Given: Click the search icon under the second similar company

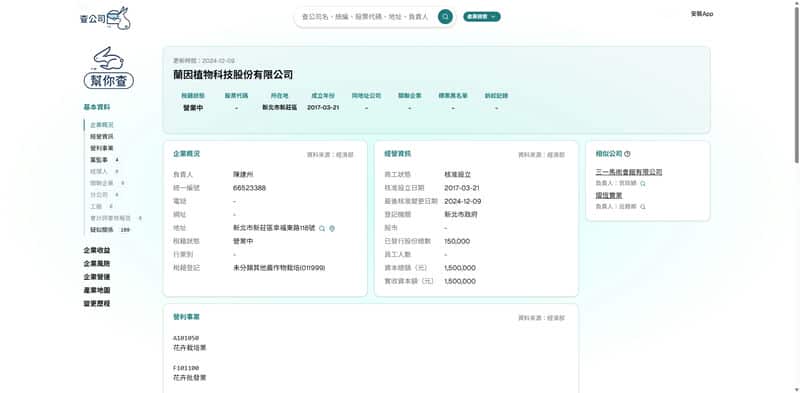Looking at the screenshot, I should 643,207.
